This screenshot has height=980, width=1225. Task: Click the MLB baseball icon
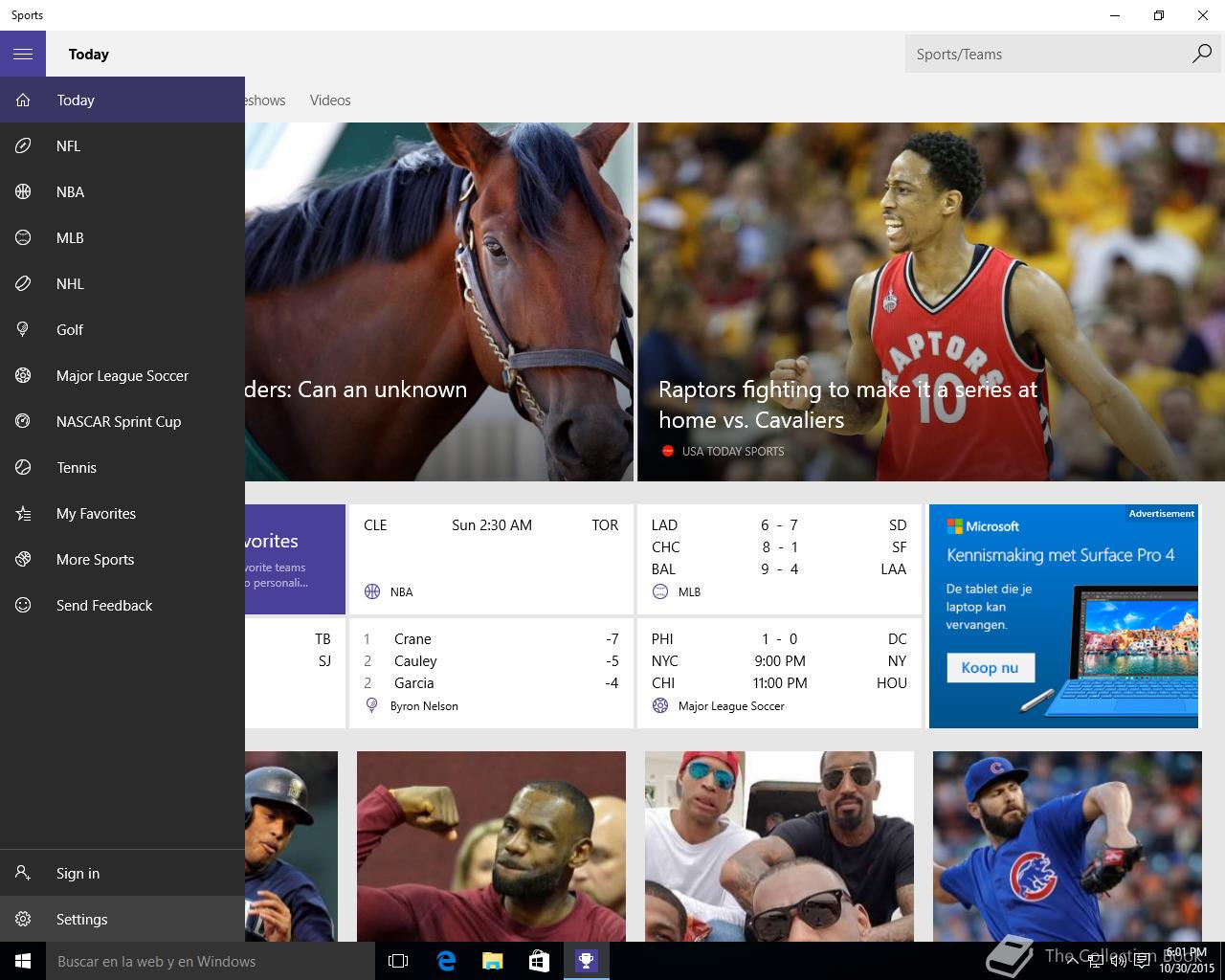23,237
